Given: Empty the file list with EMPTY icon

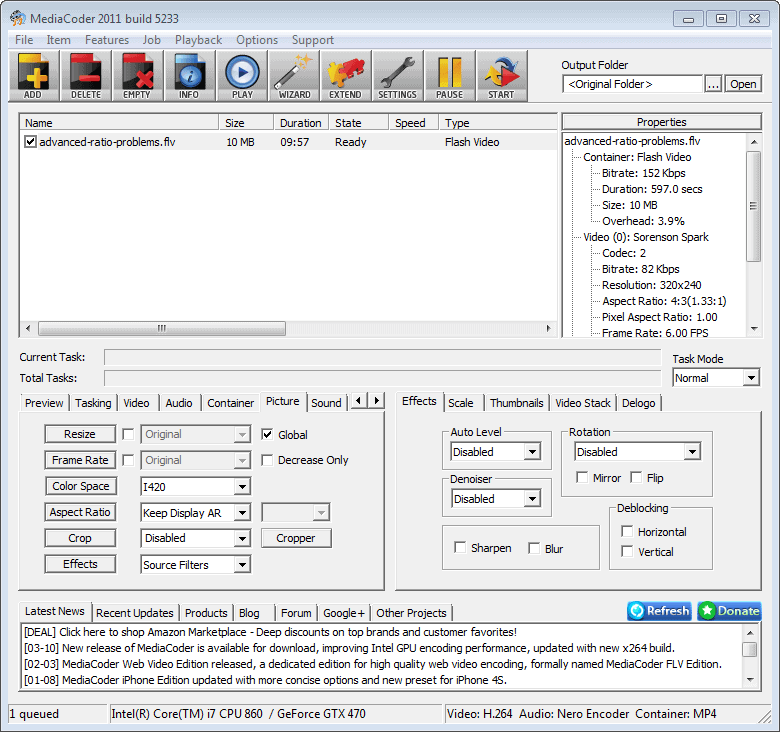Looking at the screenshot, I should tap(137, 76).
